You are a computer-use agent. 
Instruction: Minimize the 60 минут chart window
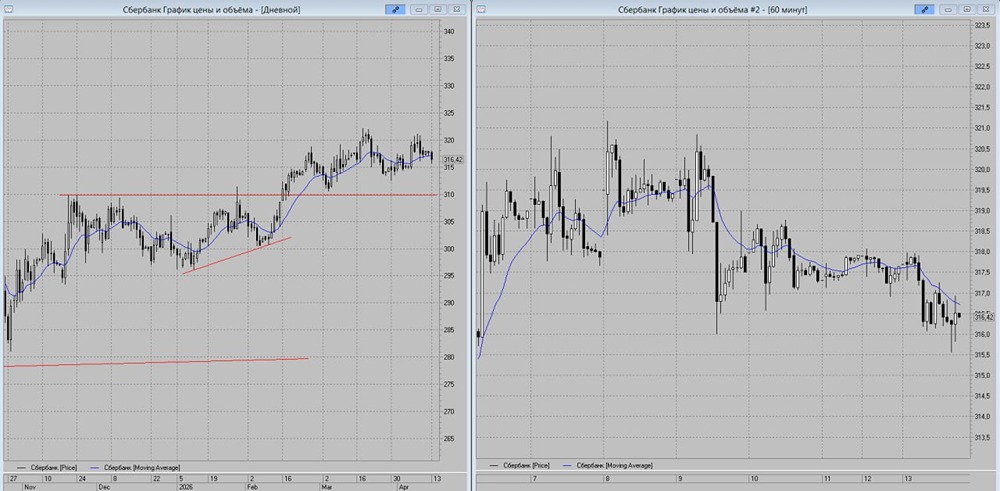tap(948, 10)
